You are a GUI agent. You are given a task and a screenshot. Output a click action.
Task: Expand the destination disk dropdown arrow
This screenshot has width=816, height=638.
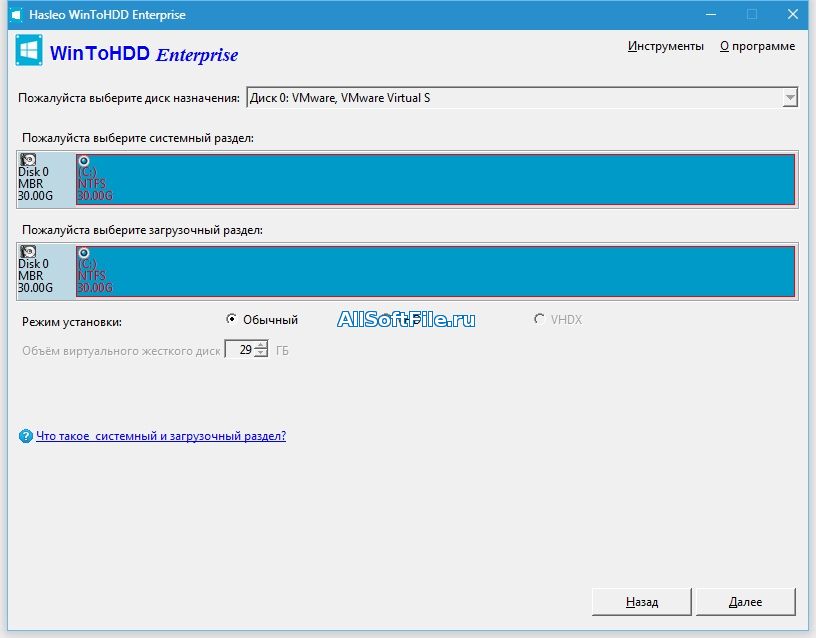789,98
